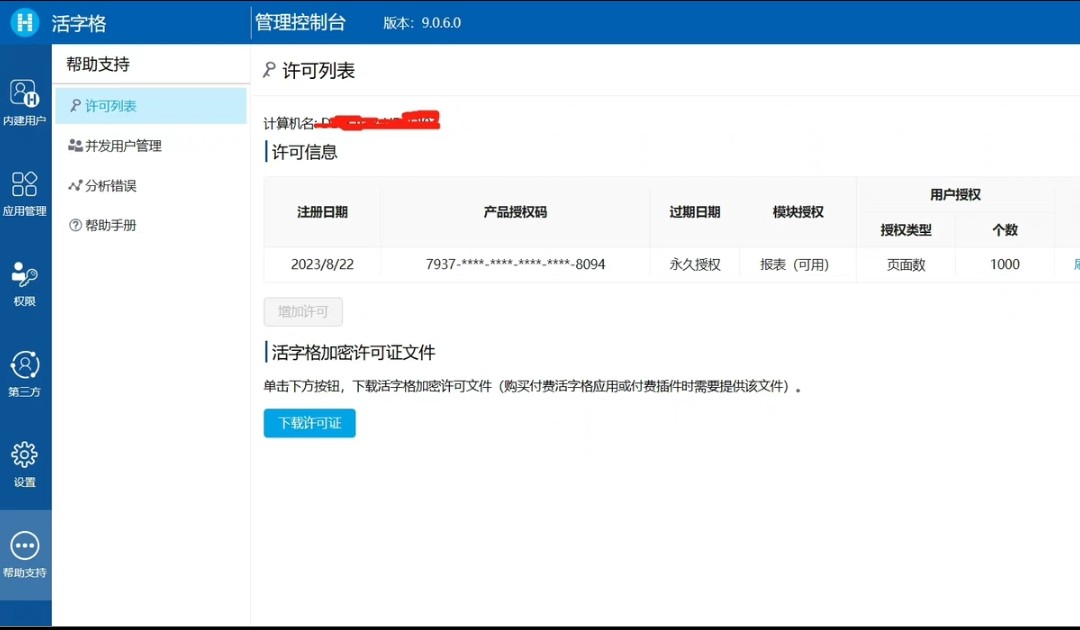Click the users icon beside 并发用户管理
Image resolution: width=1080 pixels, height=630 pixels.
pyautogui.click(x=75, y=145)
